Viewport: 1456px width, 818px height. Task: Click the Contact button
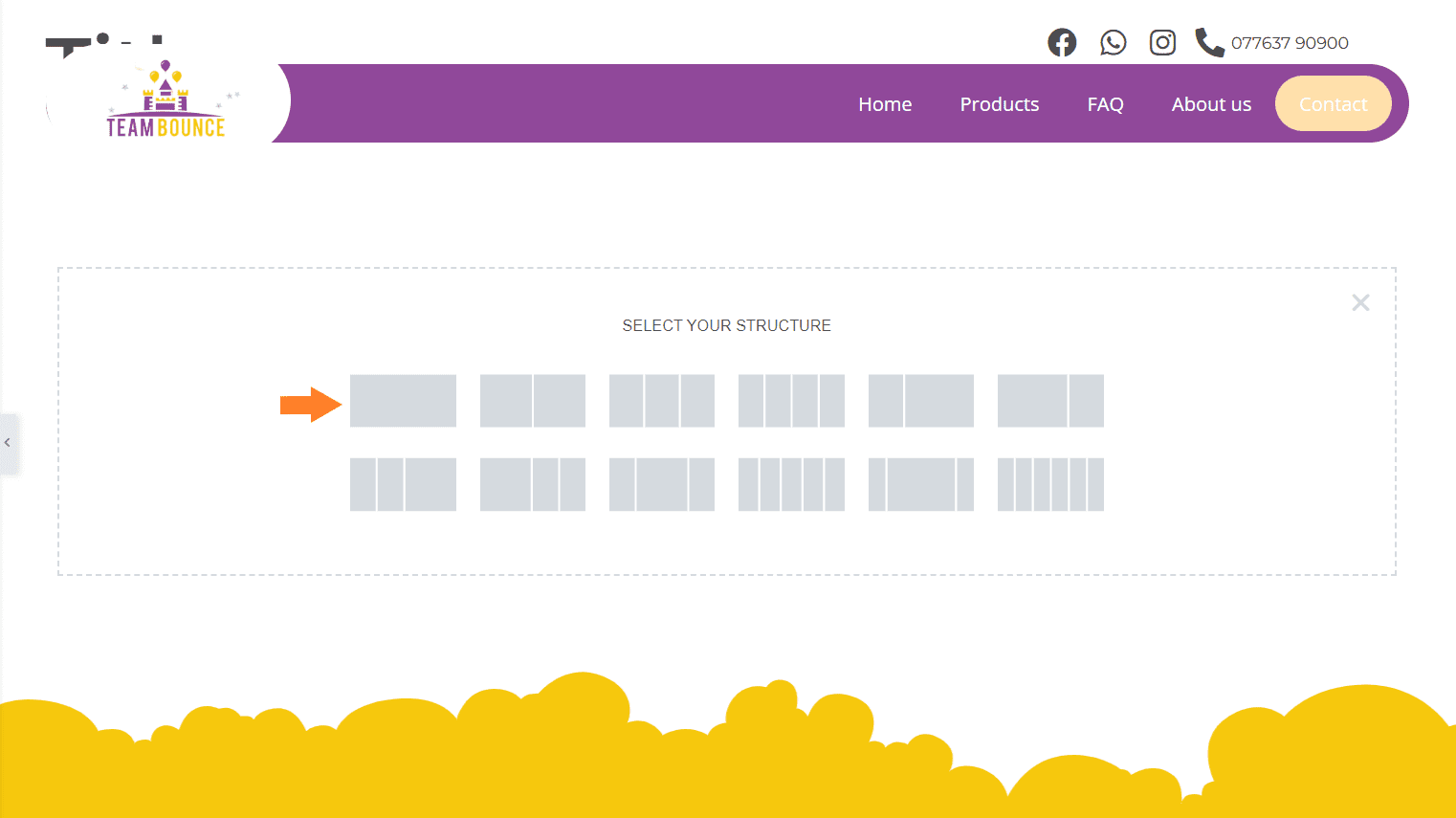pos(1333,103)
